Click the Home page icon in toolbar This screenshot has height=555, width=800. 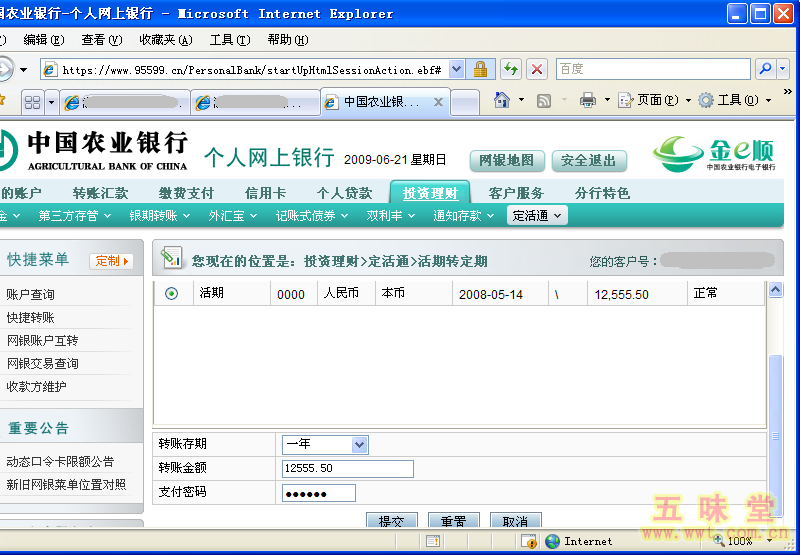click(501, 100)
